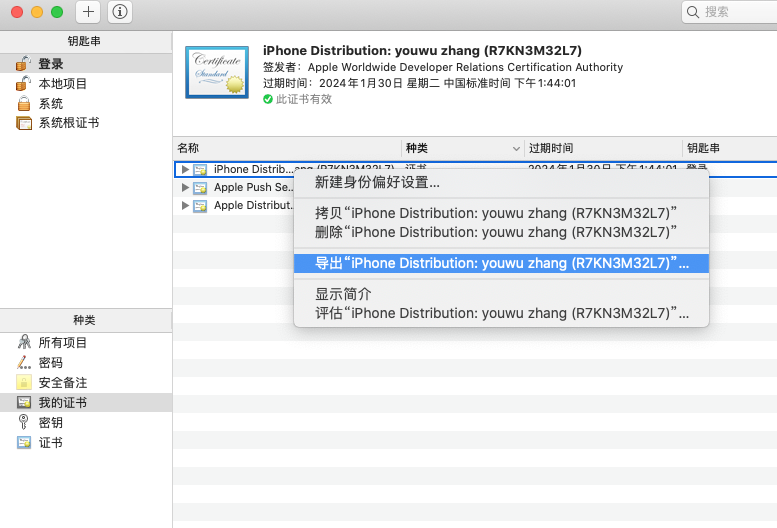This screenshot has width=777, height=528.
Task: Click the sort chevron in 种类 column header
Action: 516,148
